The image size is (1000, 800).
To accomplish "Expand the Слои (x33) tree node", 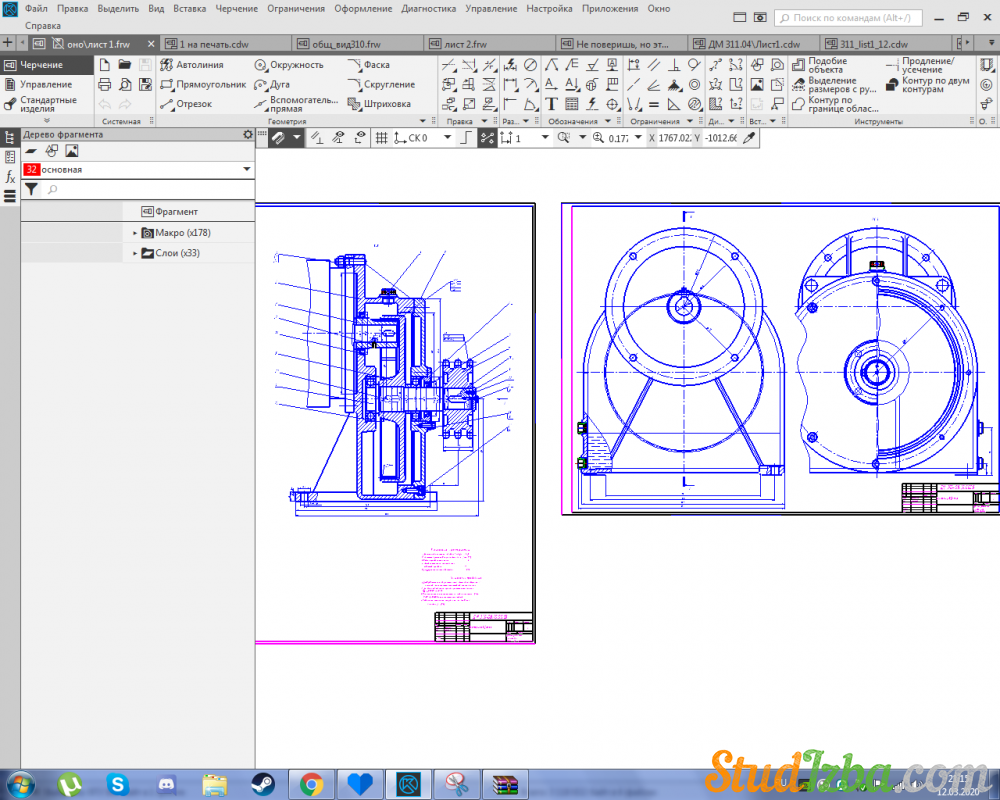I will [x=135, y=254].
